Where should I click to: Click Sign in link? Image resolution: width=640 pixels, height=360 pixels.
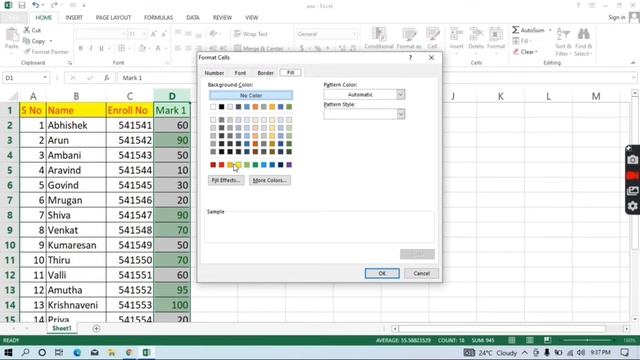coord(617,17)
